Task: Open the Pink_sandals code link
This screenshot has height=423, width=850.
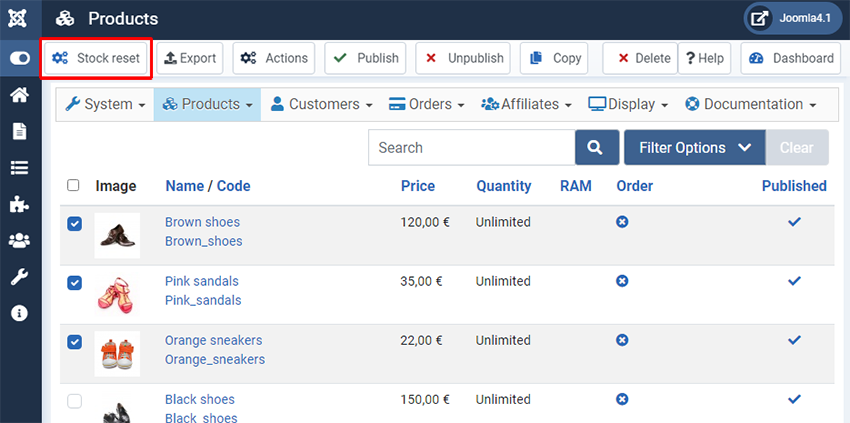Action: [x=203, y=300]
